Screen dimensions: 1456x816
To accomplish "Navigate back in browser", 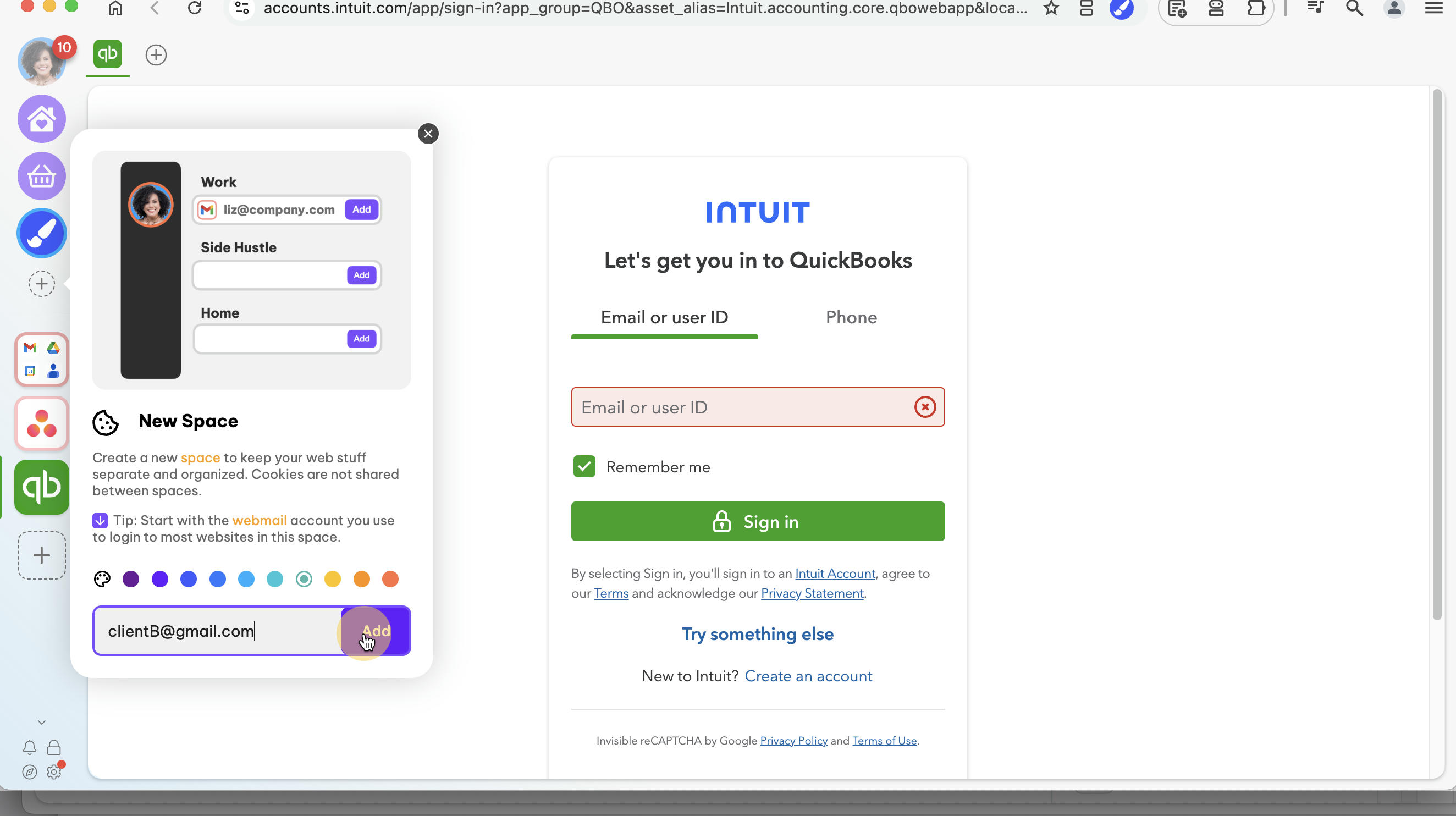I will tap(155, 8).
